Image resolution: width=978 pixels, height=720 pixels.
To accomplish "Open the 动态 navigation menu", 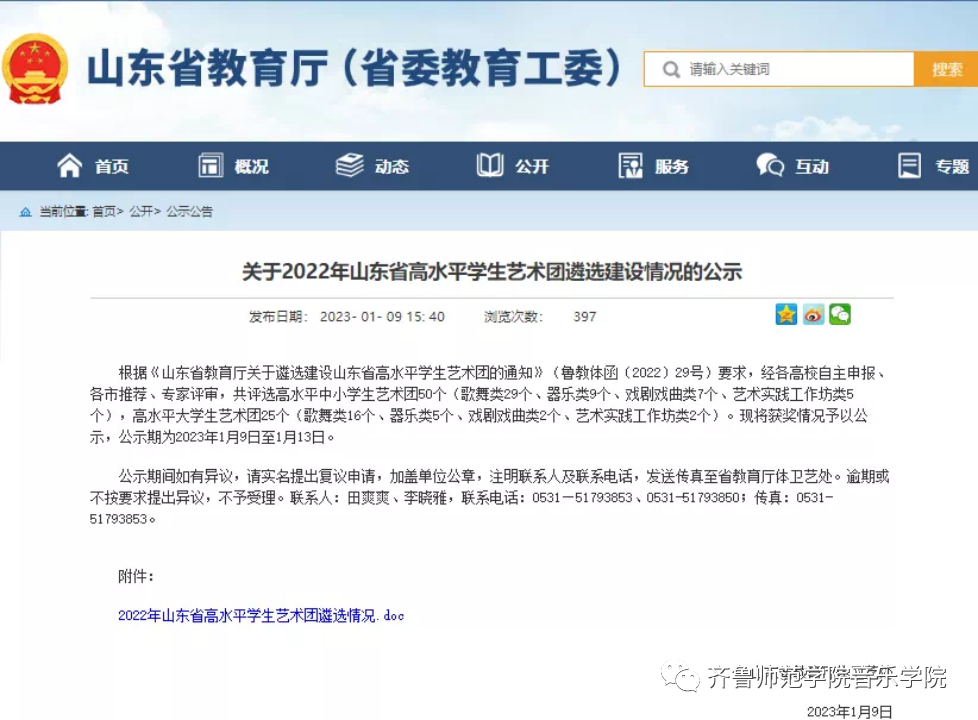I will tap(391, 167).
